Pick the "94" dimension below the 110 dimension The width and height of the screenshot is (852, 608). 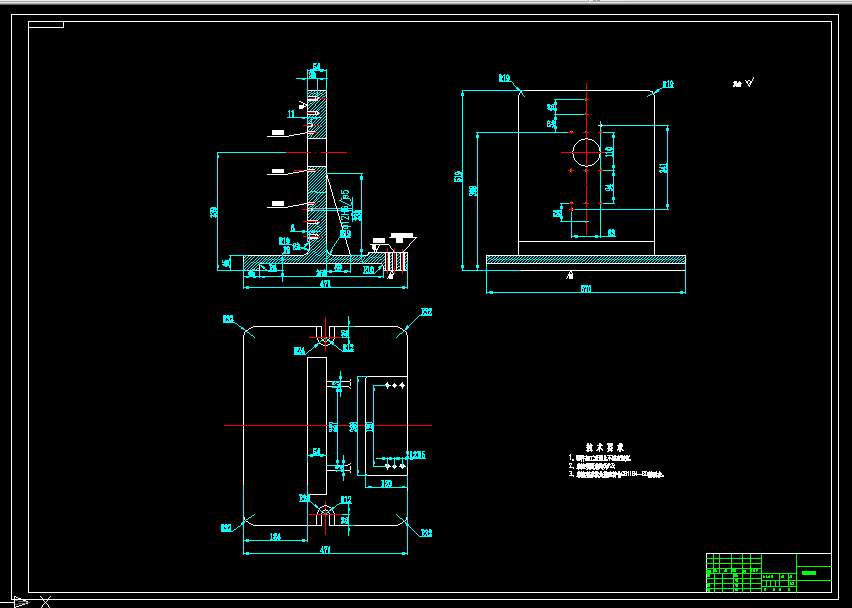610,187
